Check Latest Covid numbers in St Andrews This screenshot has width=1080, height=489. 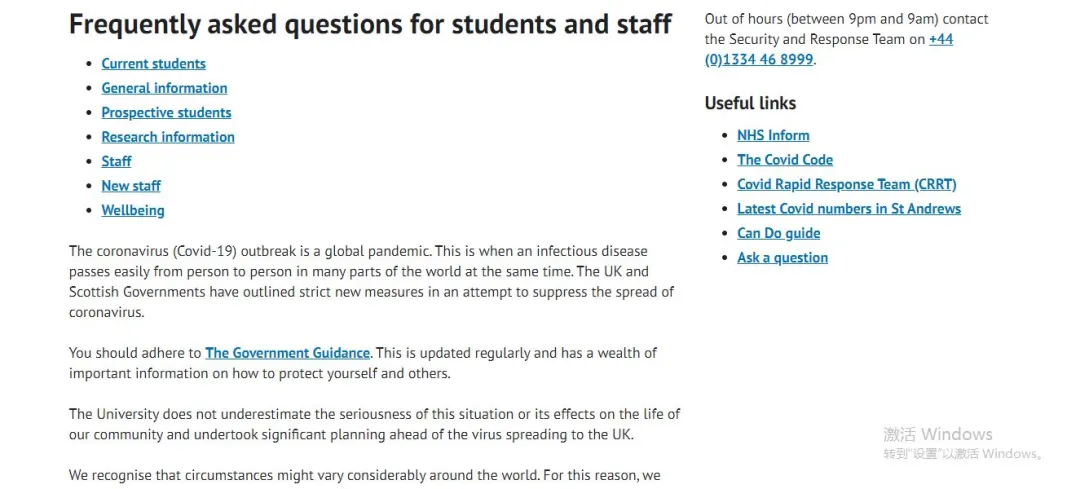click(849, 209)
